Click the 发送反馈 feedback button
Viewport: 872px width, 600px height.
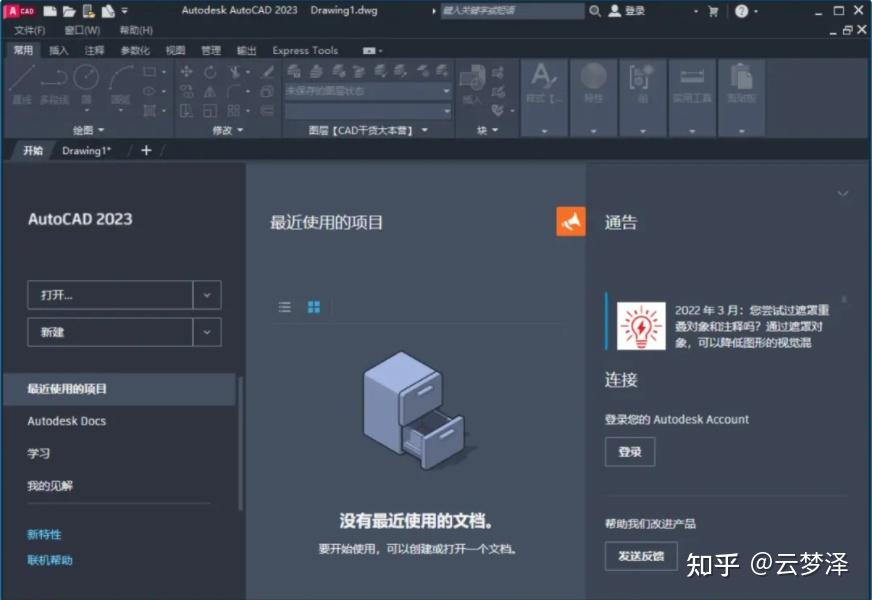coord(641,556)
